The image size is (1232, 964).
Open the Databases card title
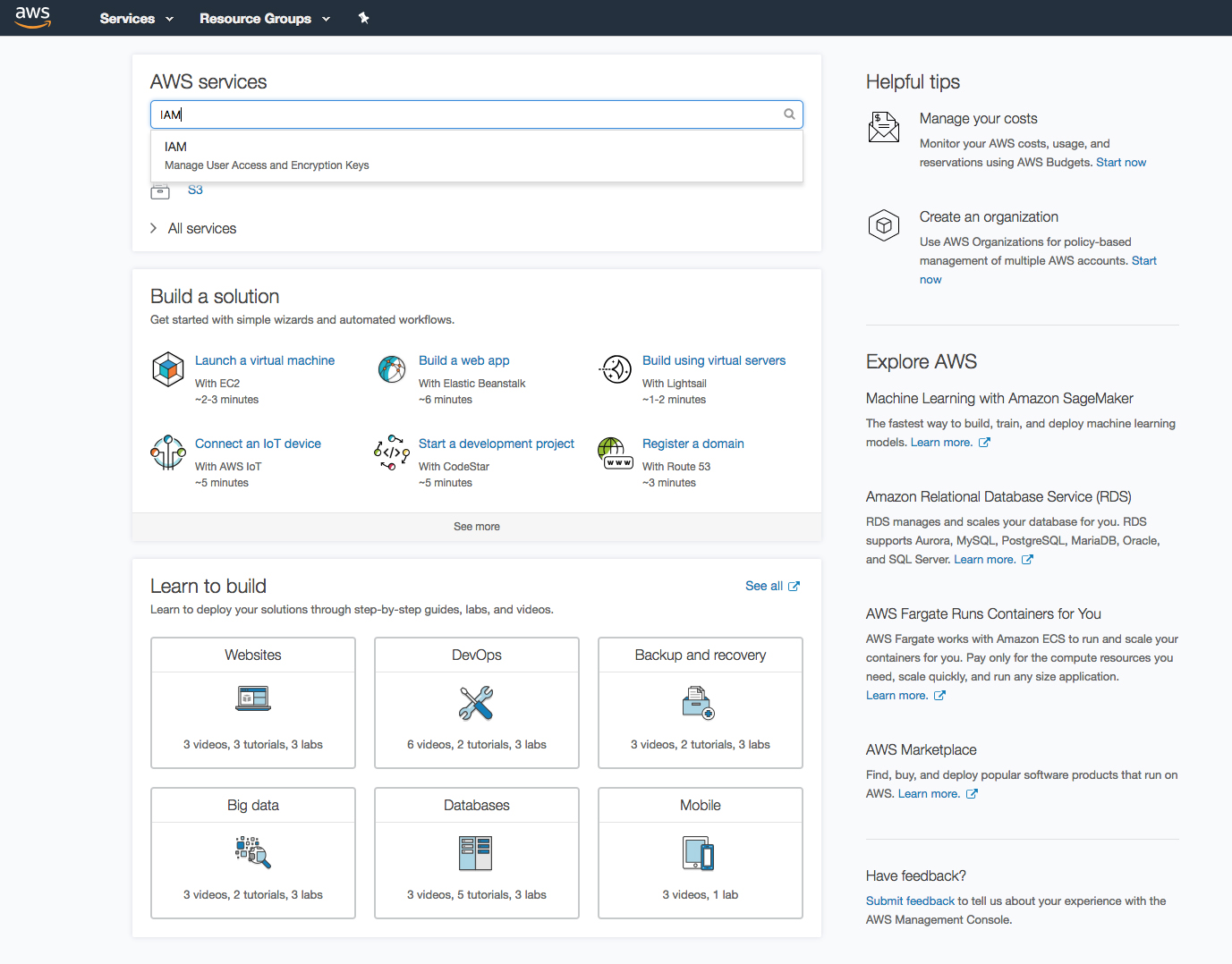pyautogui.click(x=477, y=805)
